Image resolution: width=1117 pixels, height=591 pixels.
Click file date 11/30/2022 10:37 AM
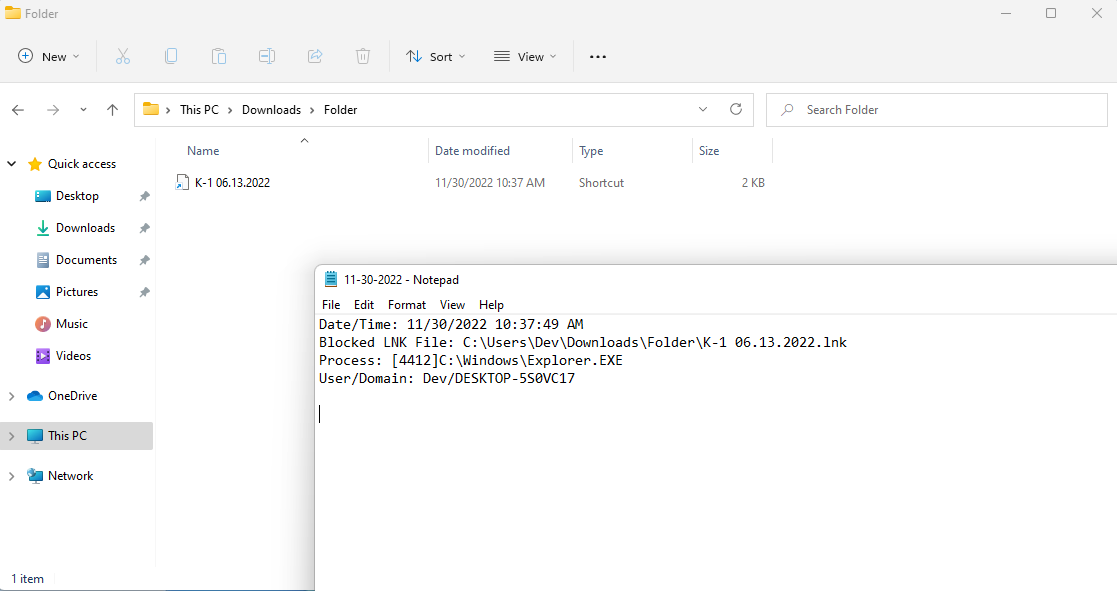pos(490,183)
